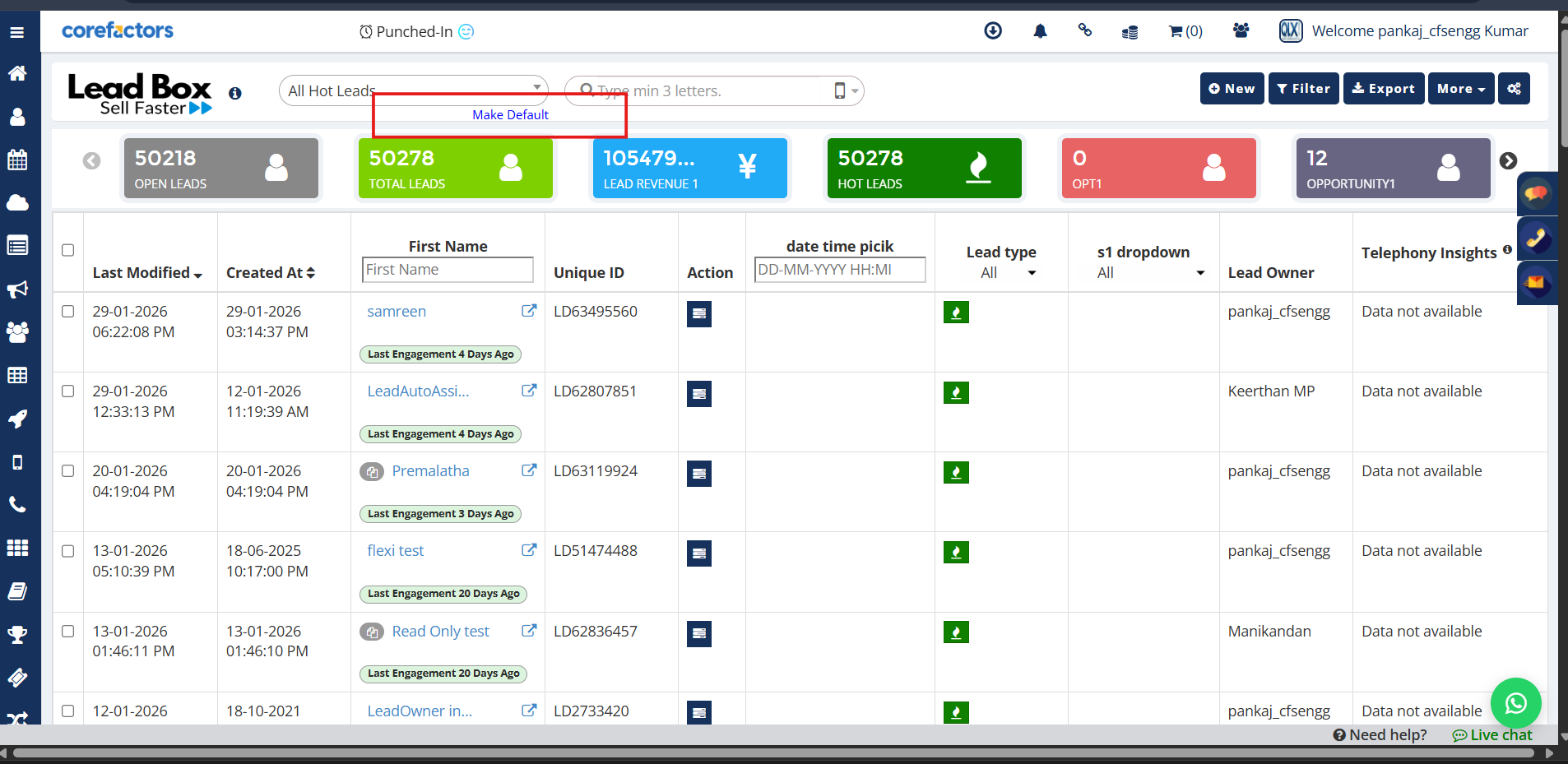Screen dimensions: 1568x764
Task: Open the cloud sidebar icon
Action: pyautogui.click(x=17, y=202)
